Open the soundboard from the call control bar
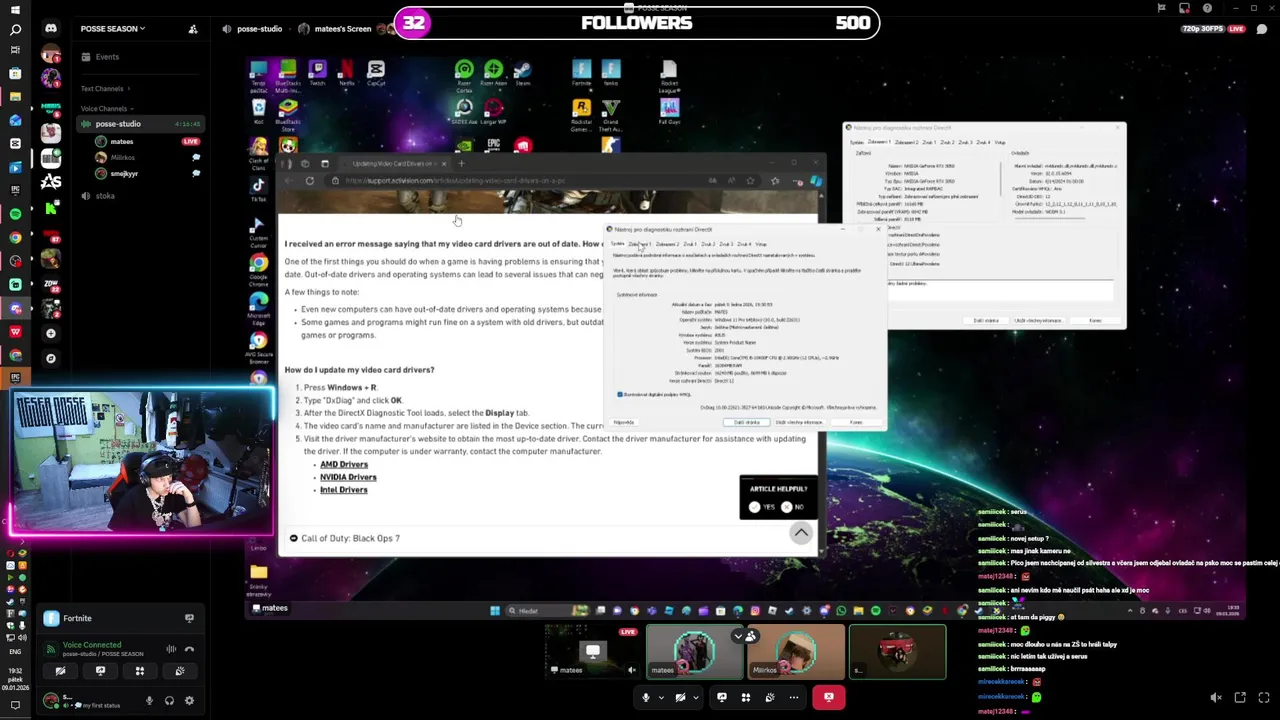This screenshot has width=1280, height=720. pyautogui.click(x=769, y=697)
